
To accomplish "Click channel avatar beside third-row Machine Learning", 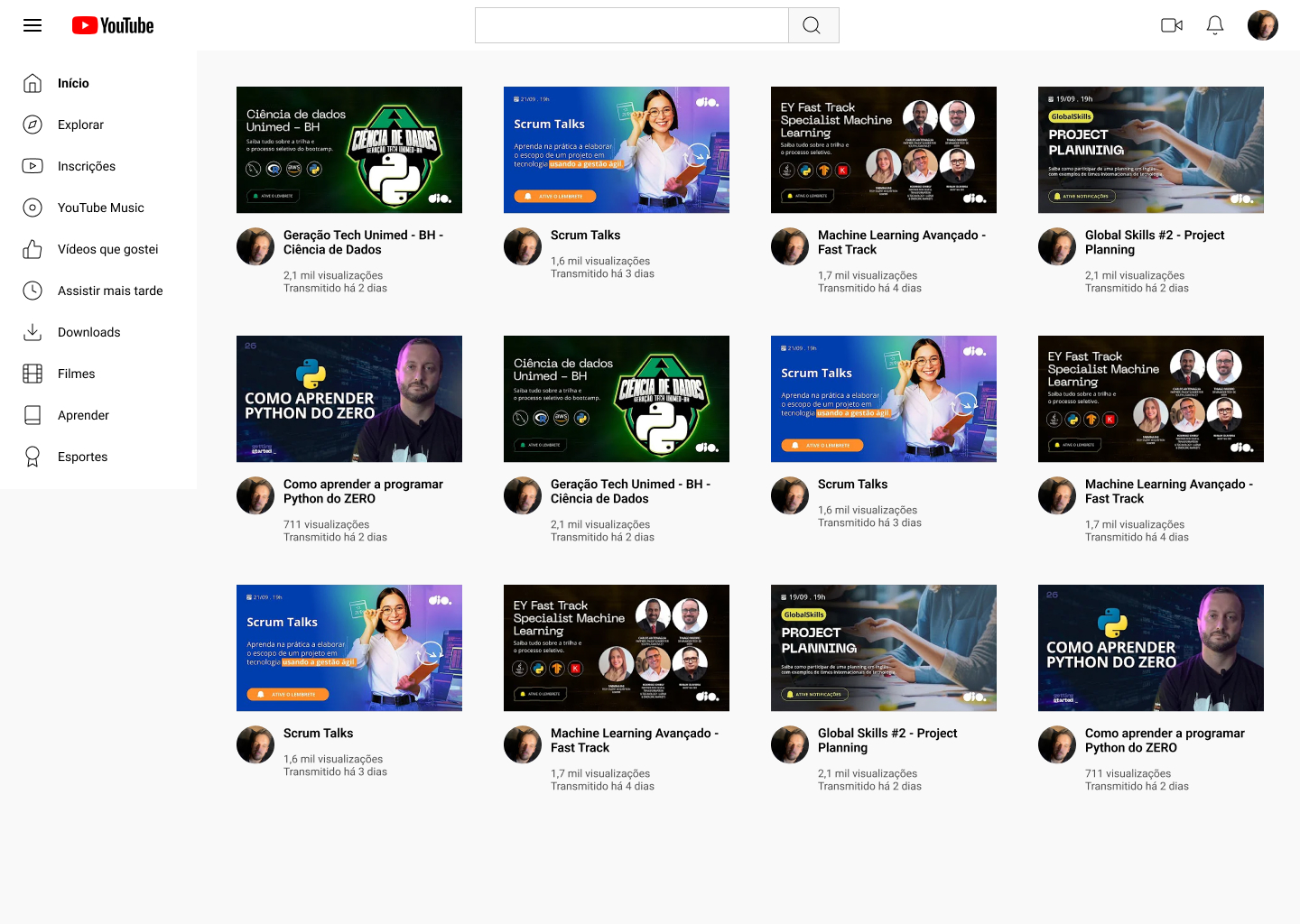I will (523, 744).
